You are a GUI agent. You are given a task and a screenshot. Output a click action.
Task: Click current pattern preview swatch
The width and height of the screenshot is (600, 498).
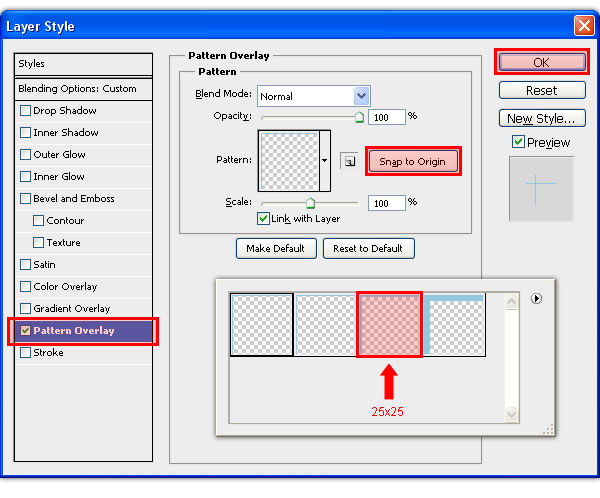pyautogui.click(x=289, y=161)
